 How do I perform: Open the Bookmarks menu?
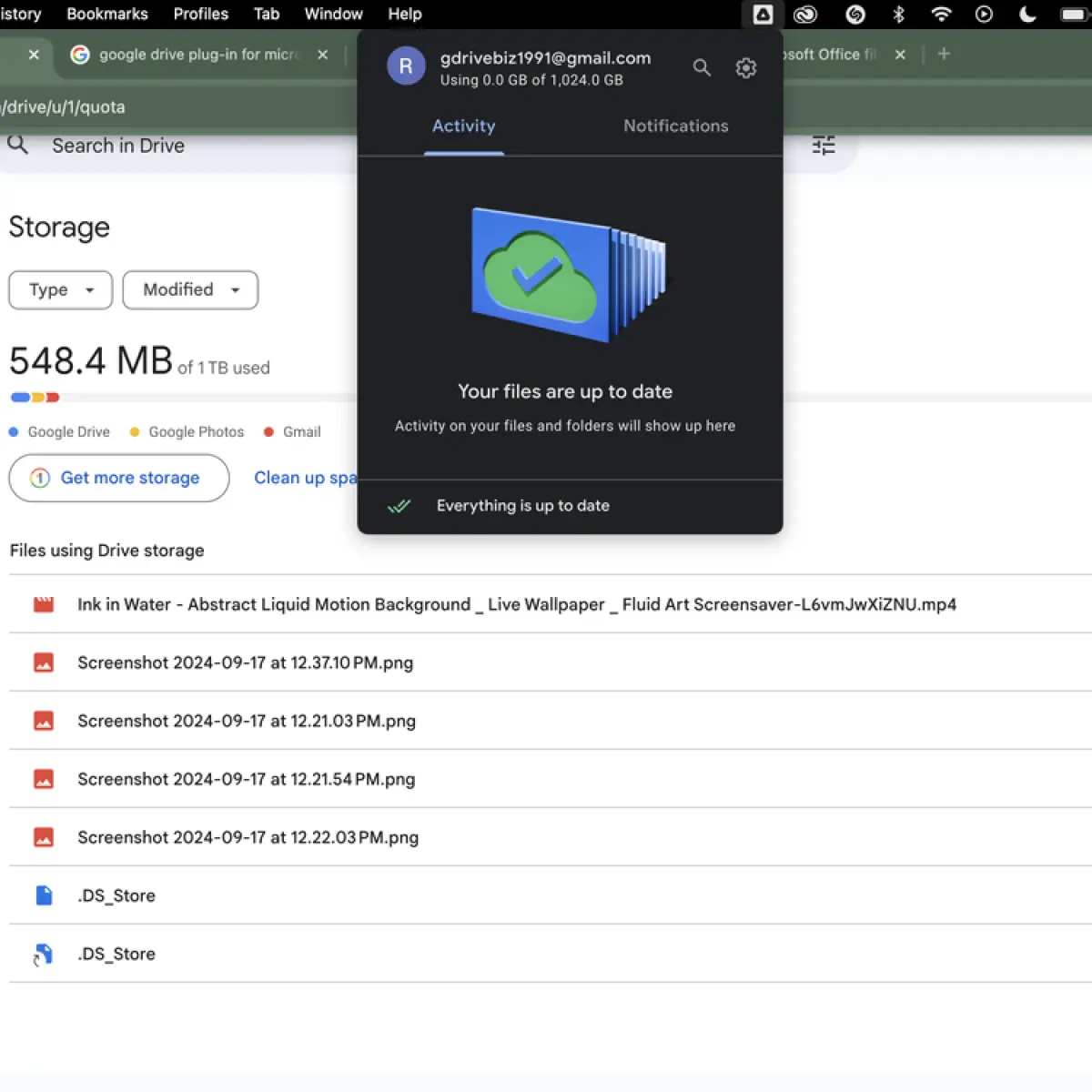tap(107, 14)
